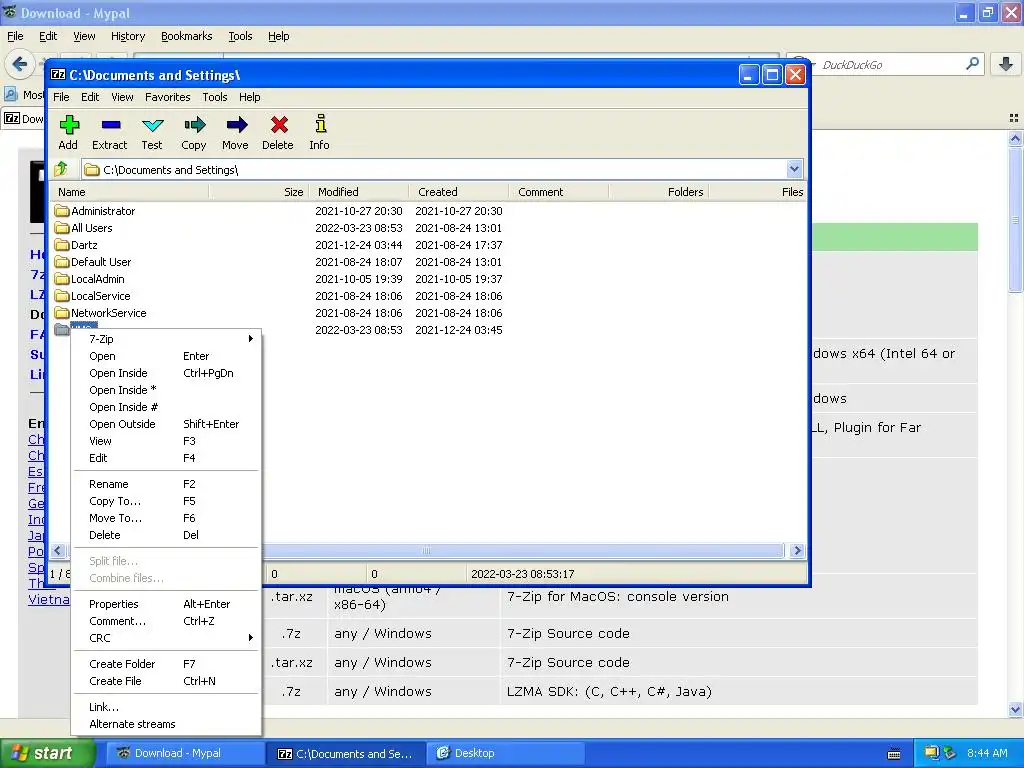Choose Open from the context menu

pyautogui.click(x=167, y=355)
